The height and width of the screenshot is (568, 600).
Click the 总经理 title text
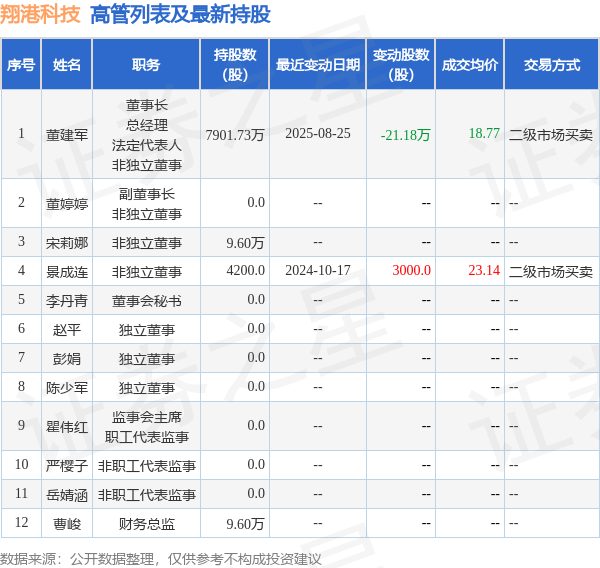click(147, 125)
